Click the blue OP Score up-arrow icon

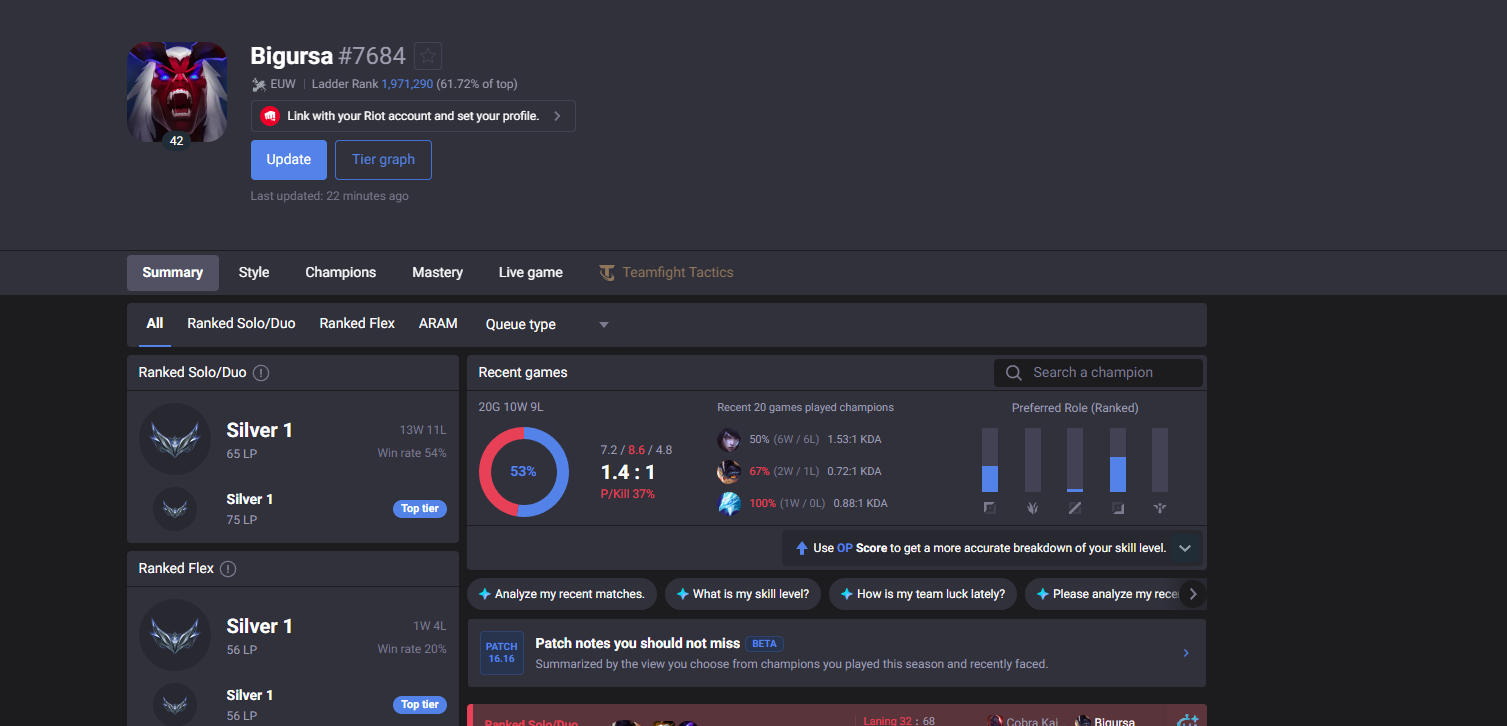pos(801,549)
